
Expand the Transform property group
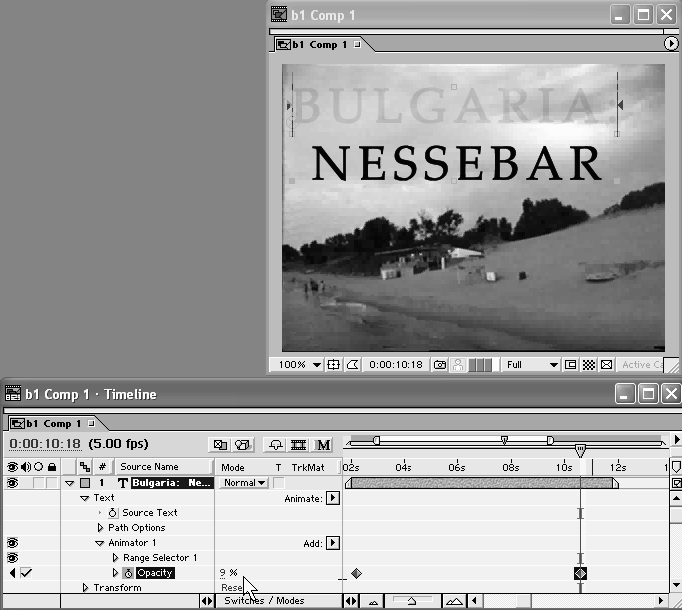tap(86, 588)
